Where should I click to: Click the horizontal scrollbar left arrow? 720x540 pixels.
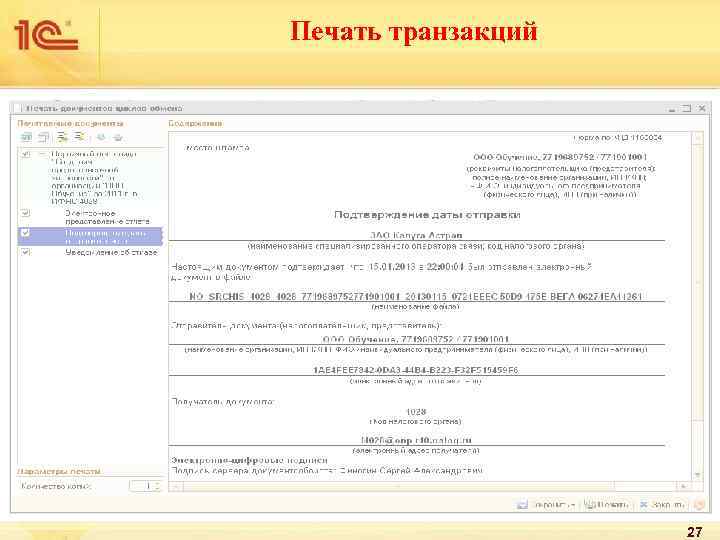[x=176, y=486]
